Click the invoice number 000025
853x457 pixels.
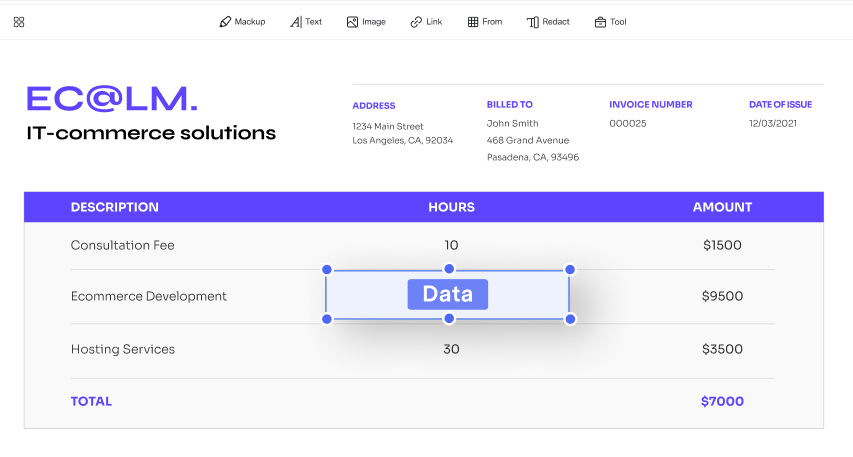(628, 123)
